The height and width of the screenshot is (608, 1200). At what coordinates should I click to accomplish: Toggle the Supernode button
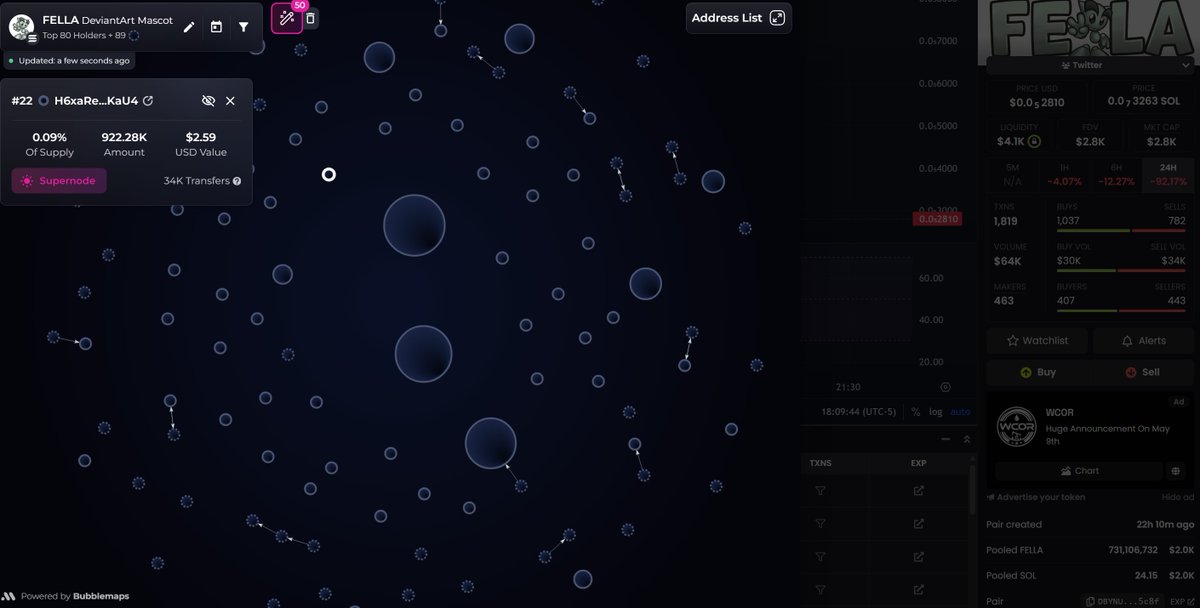[59, 181]
